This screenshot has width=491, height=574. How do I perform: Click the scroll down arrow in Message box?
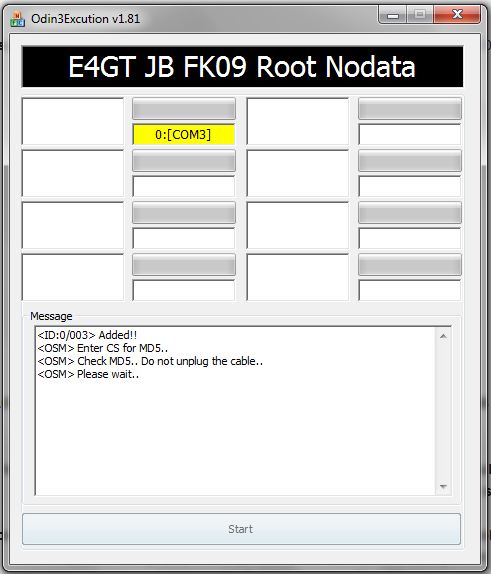click(443, 487)
